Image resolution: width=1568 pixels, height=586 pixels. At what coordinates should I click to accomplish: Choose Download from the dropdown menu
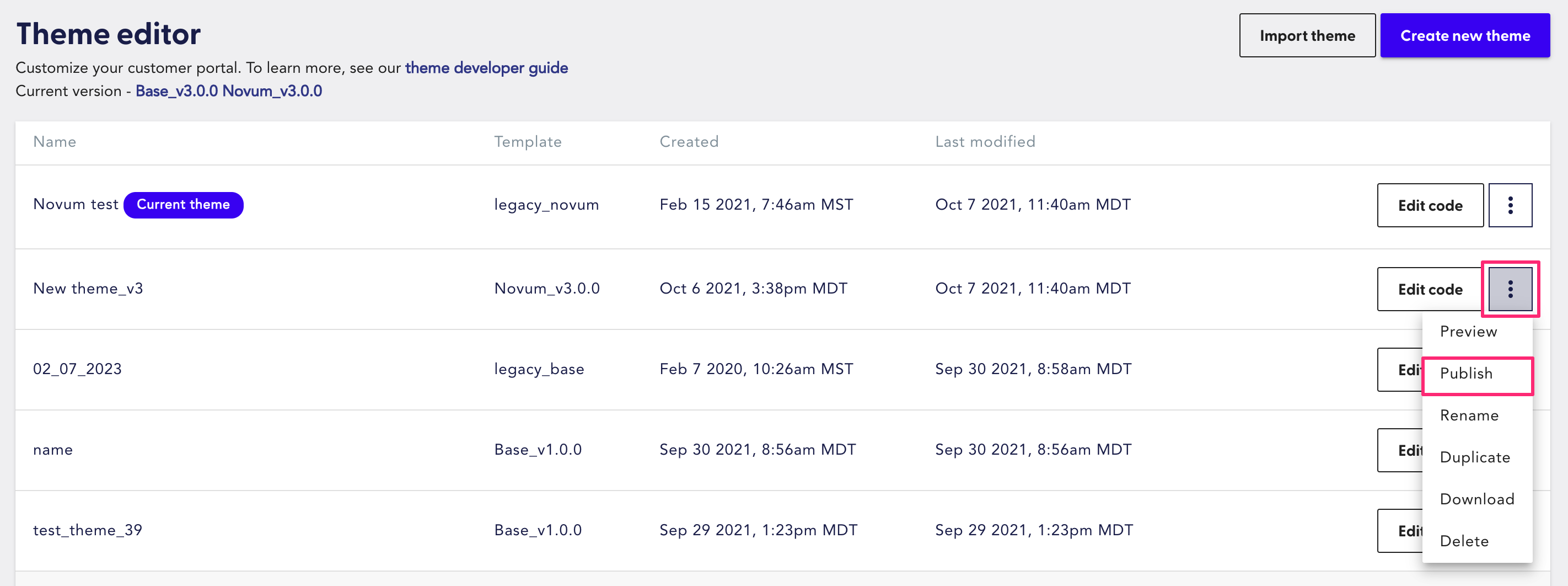pos(1477,499)
